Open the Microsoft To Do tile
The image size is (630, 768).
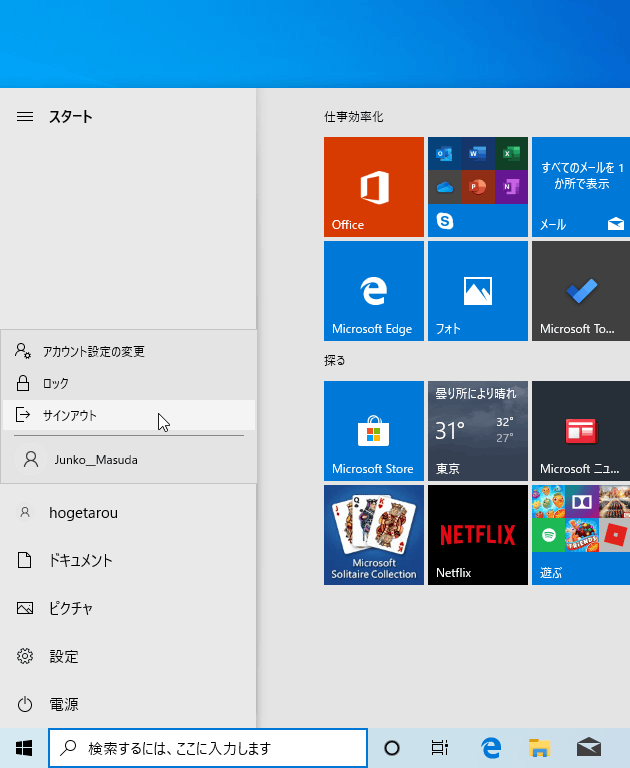pos(581,290)
